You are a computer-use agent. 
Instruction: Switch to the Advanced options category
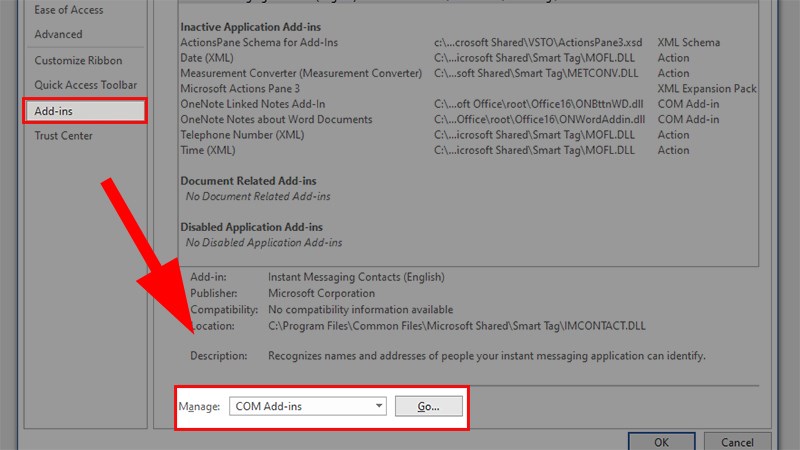pos(58,34)
